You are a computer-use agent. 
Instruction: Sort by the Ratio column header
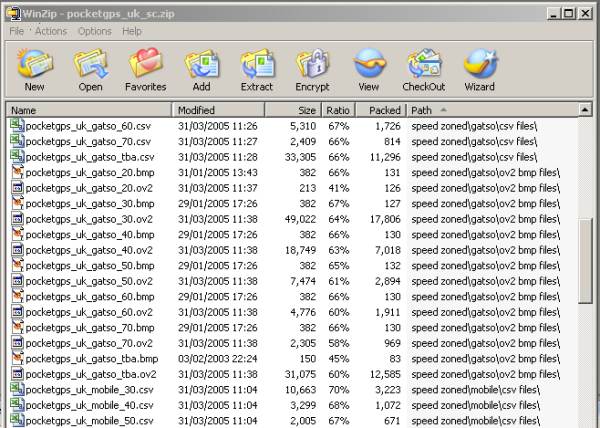click(338, 110)
